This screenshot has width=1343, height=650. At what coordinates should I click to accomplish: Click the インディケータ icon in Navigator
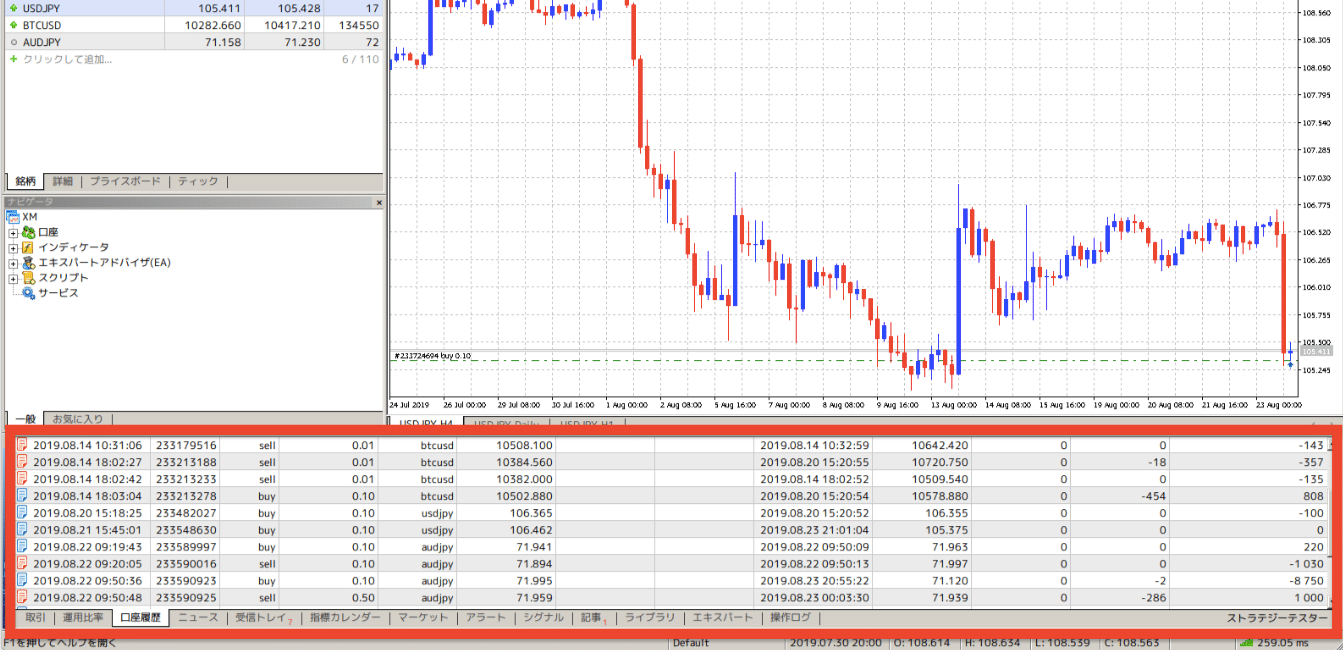pos(28,247)
